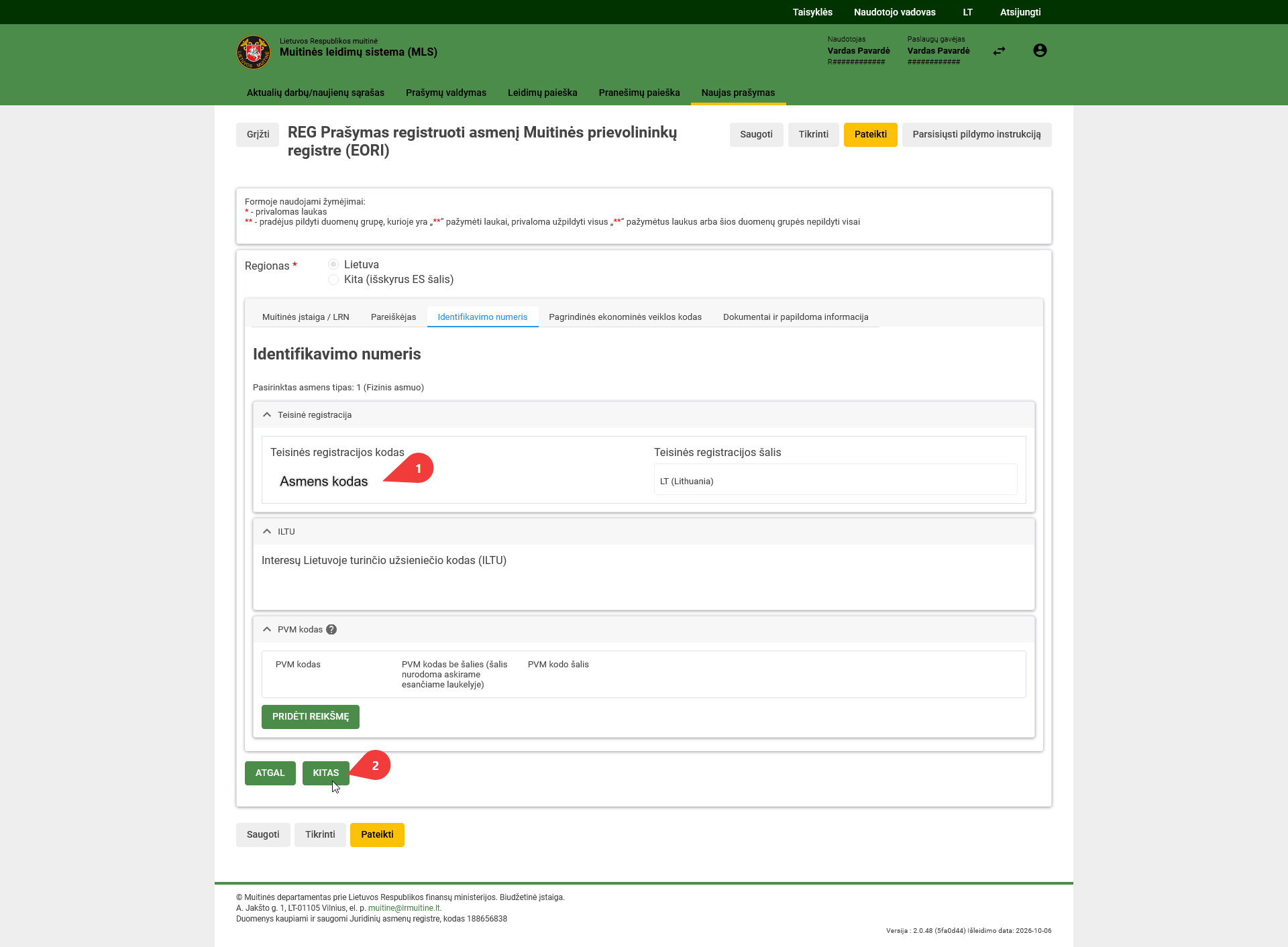The height and width of the screenshot is (947, 1288).
Task: Select Naujas prašymas menu item
Action: point(738,93)
